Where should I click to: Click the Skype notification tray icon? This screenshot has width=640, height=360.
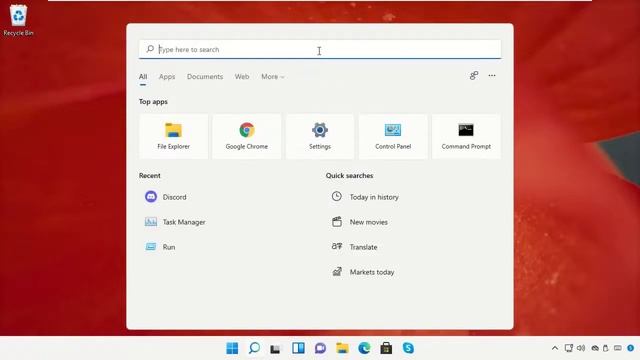[631, 348]
